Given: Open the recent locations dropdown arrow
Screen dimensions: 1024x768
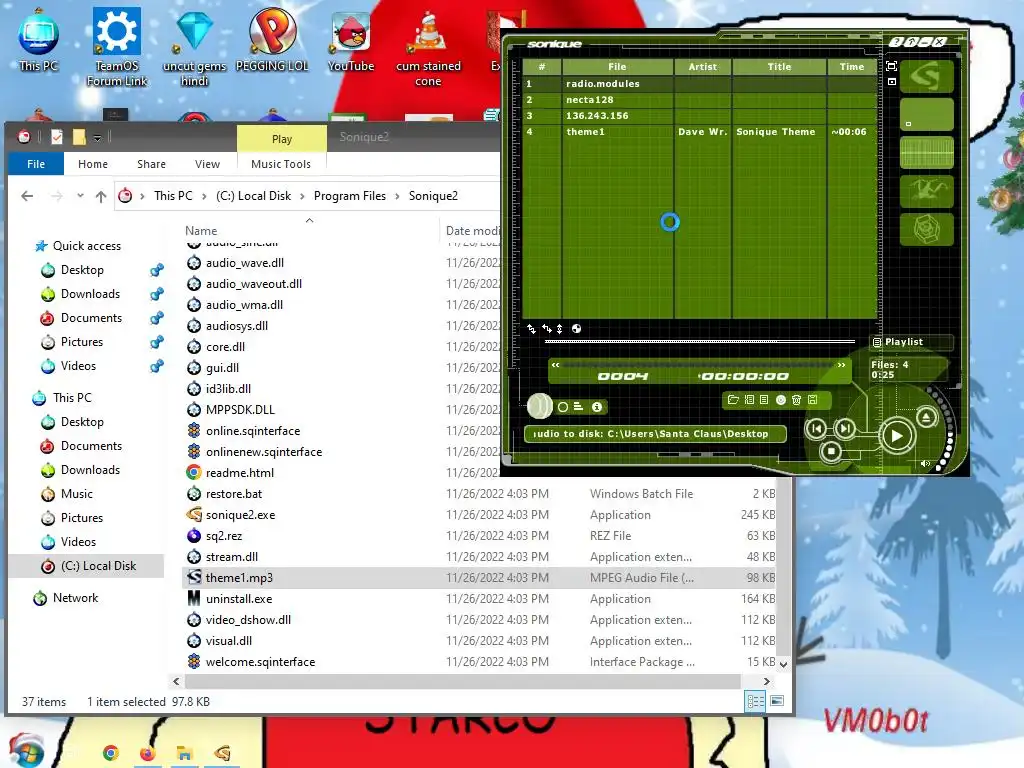Looking at the screenshot, I should pyautogui.click(x=80, y=195).
